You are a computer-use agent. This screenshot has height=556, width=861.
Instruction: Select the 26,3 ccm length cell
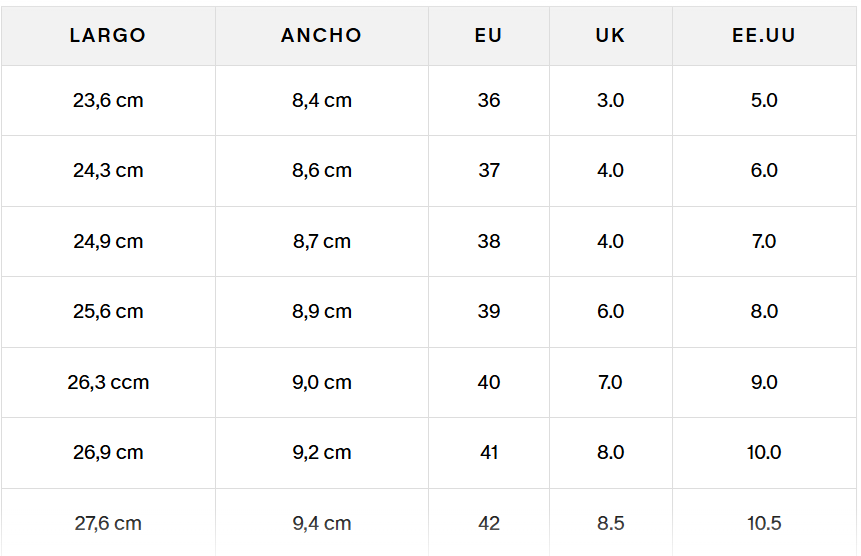click(108, 382)
